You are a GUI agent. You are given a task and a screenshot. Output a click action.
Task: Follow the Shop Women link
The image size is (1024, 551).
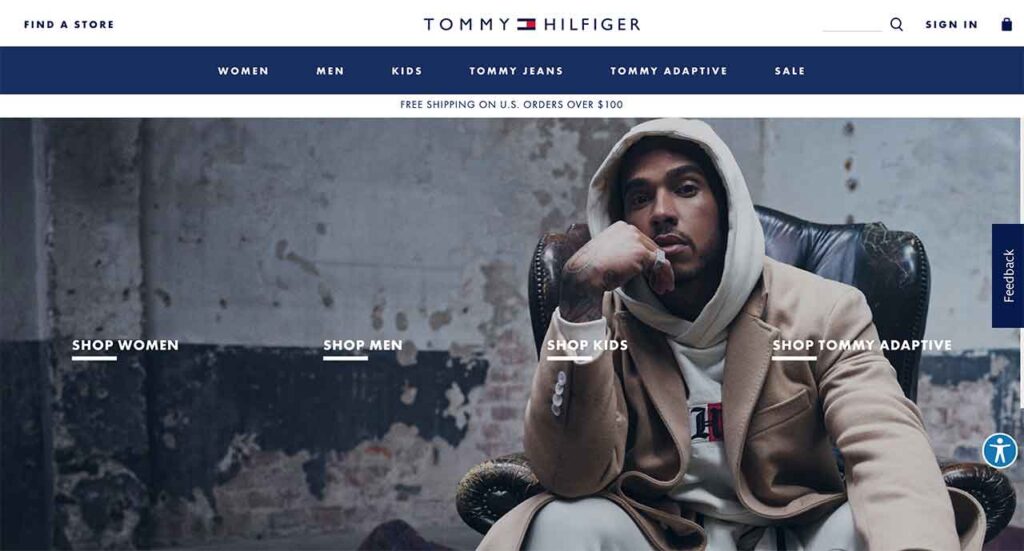(x=125, y=345)
